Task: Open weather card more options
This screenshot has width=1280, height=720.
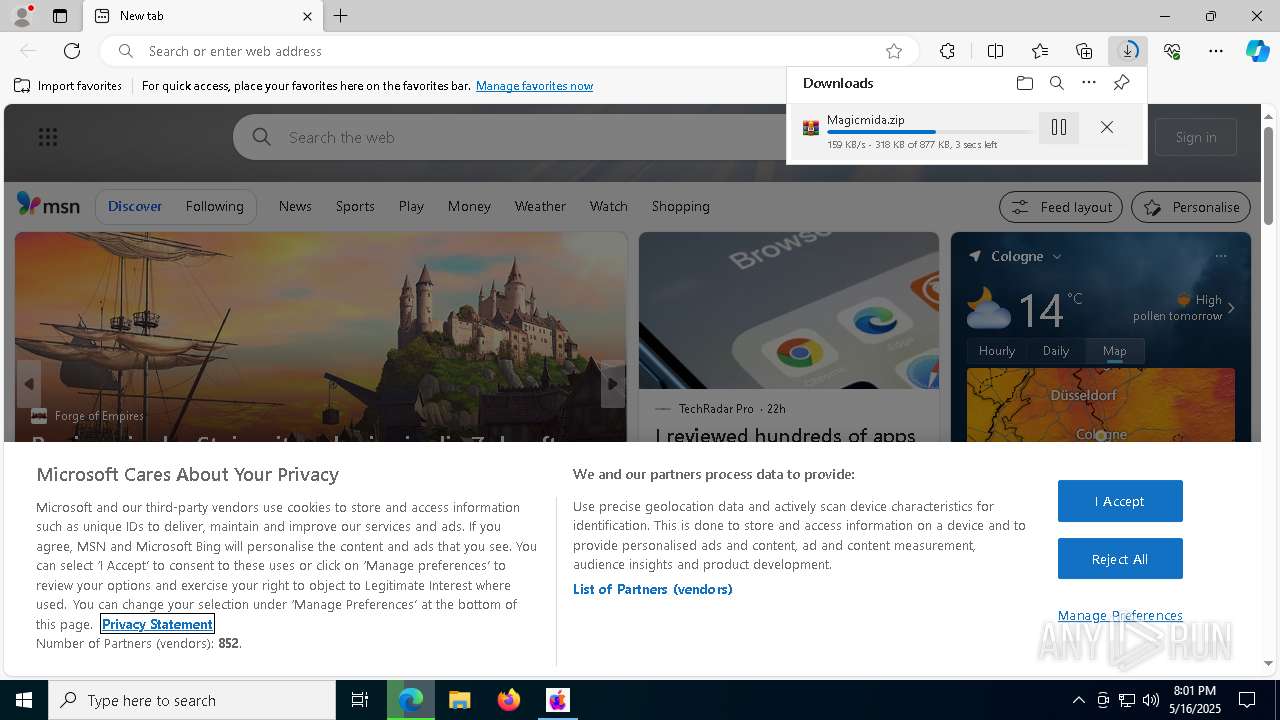Action: coord(1220,256)
